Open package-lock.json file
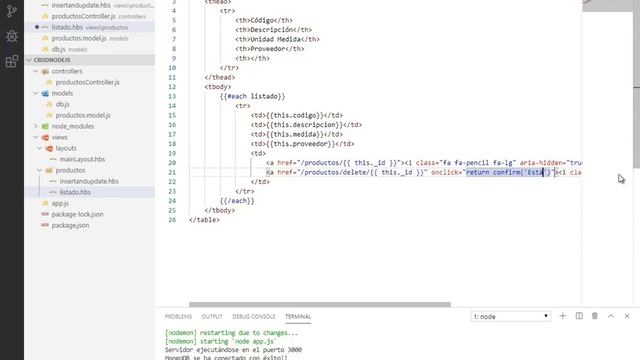This screenshot has width=640, height=360. [77, 214]
